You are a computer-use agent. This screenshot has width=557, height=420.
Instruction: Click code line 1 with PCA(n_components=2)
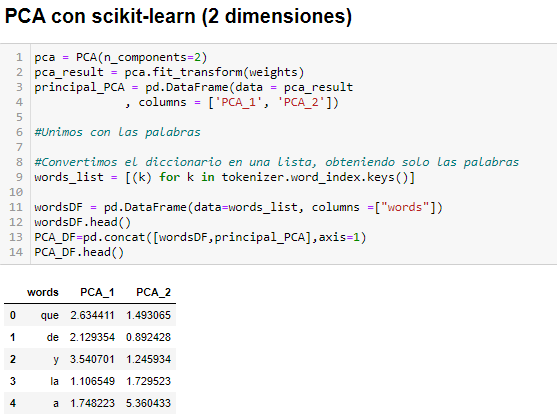(x=120, y=57)
